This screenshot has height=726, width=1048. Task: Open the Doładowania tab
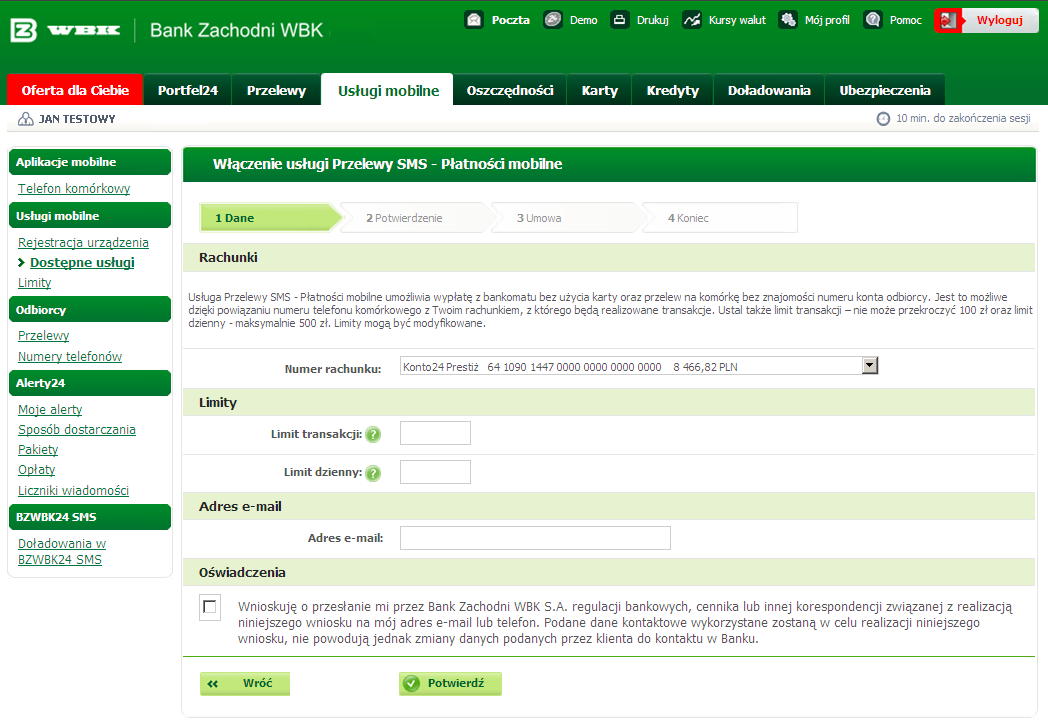(769, 90)
